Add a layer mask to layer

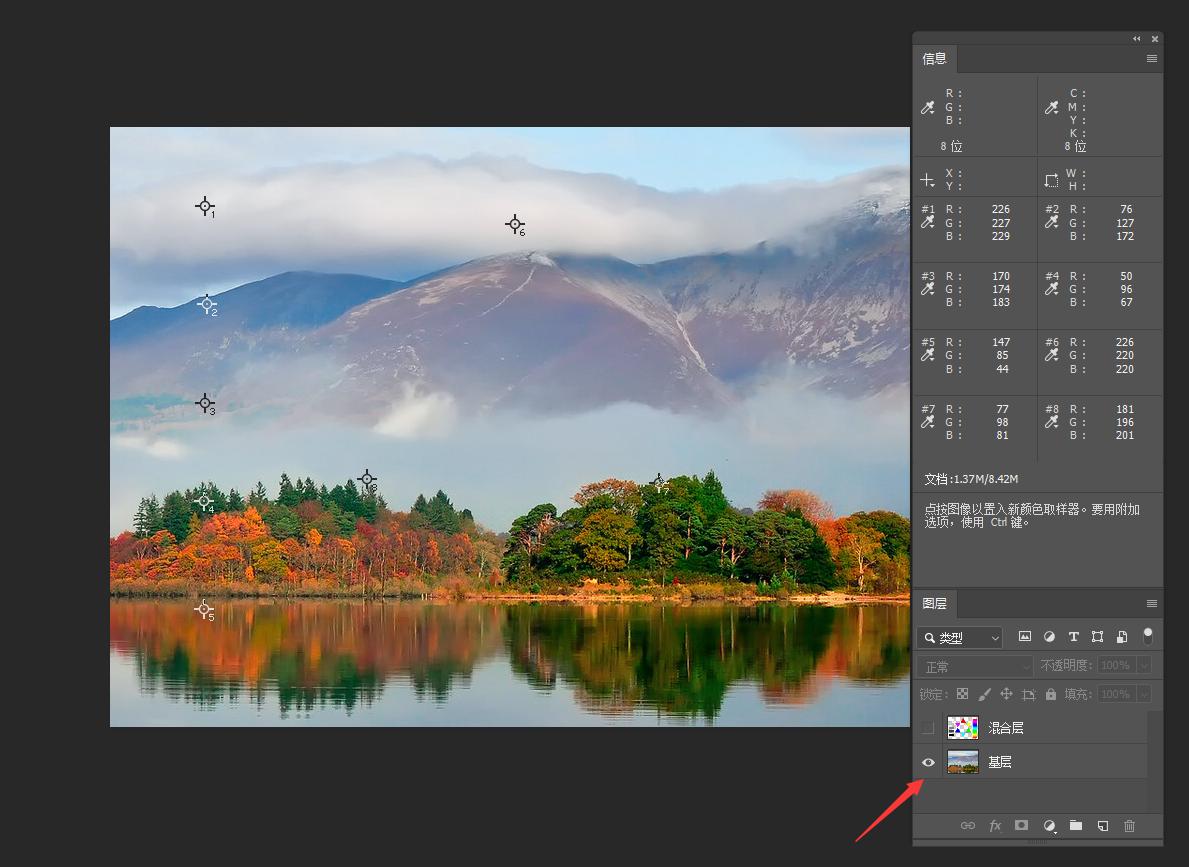pos(1021,826)
